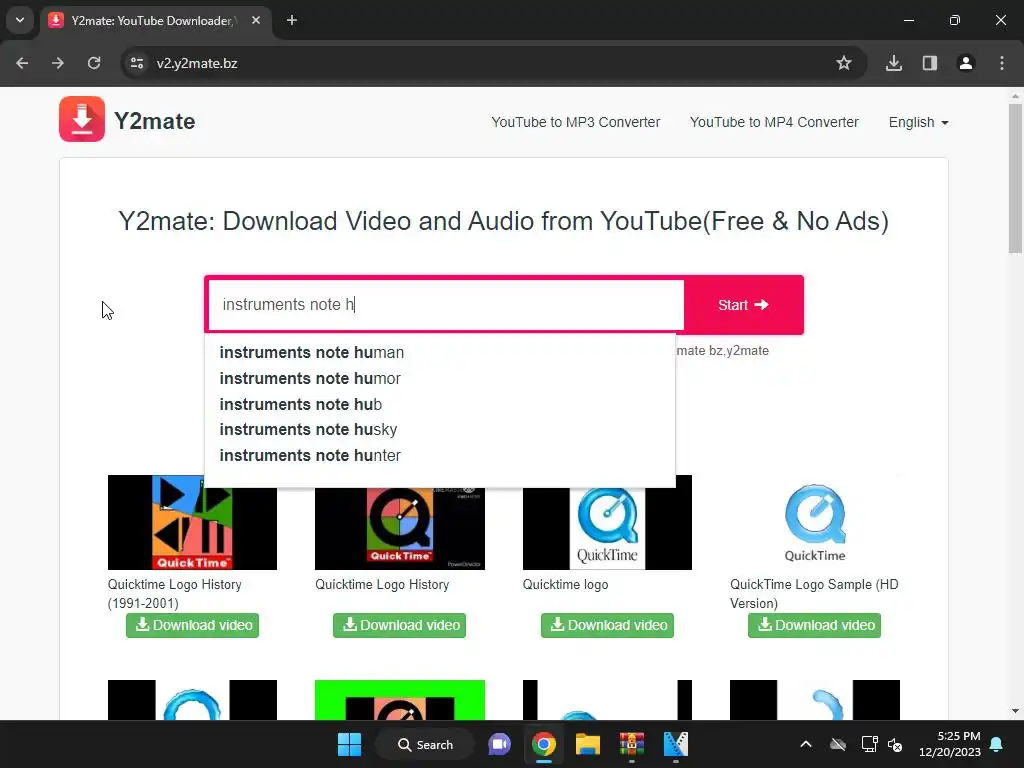Click the Chrome taskbar icon
The image size is (1024, 768).
(x=543, y=744)
